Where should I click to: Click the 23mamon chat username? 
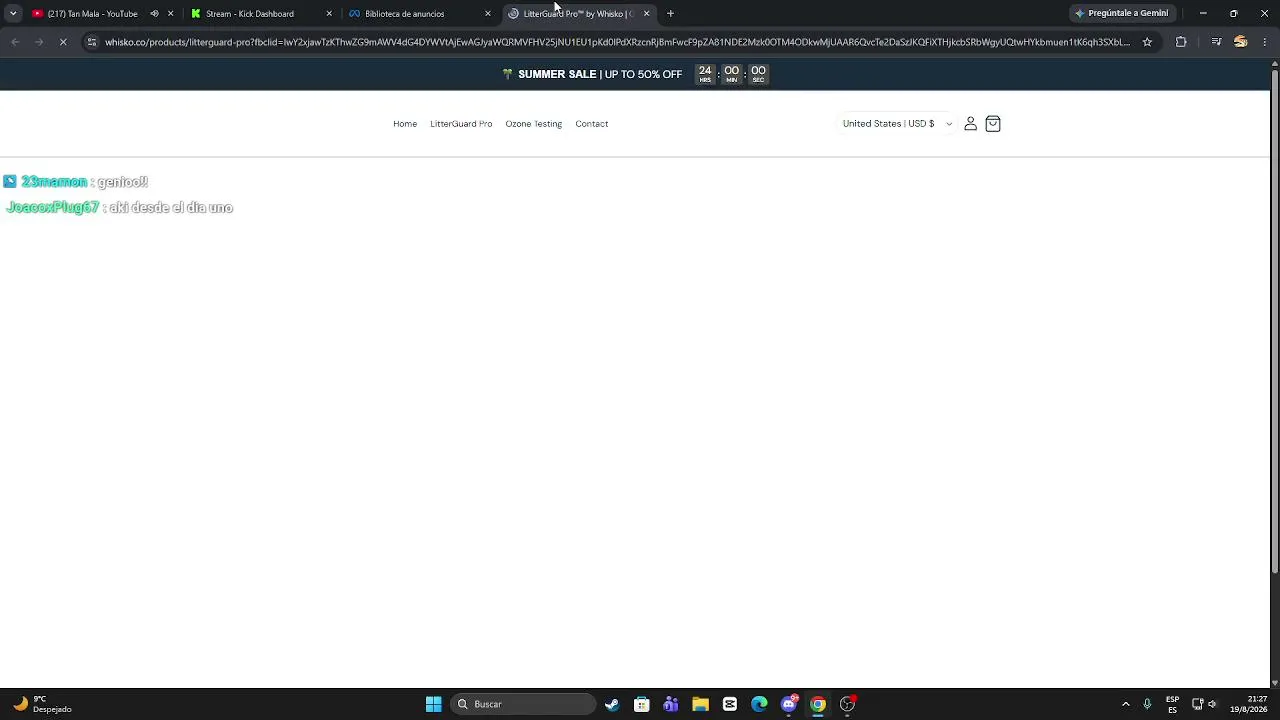point(54,182)
